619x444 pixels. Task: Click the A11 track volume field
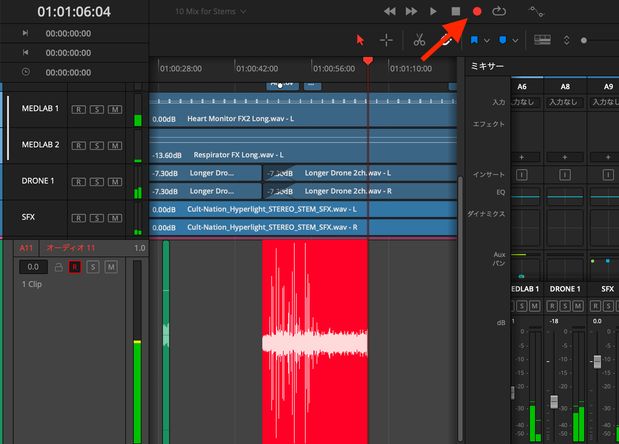pos(32,267)
